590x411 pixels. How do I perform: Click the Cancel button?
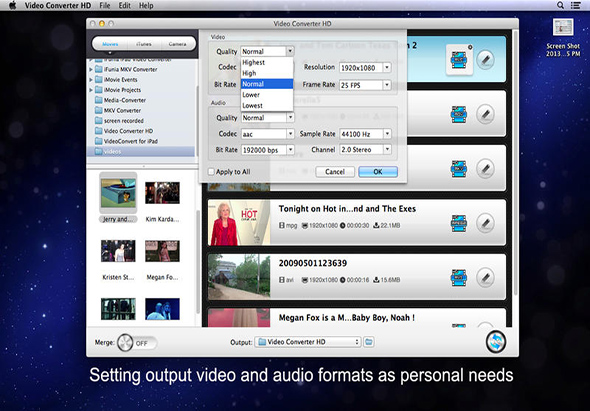(335, 172)
